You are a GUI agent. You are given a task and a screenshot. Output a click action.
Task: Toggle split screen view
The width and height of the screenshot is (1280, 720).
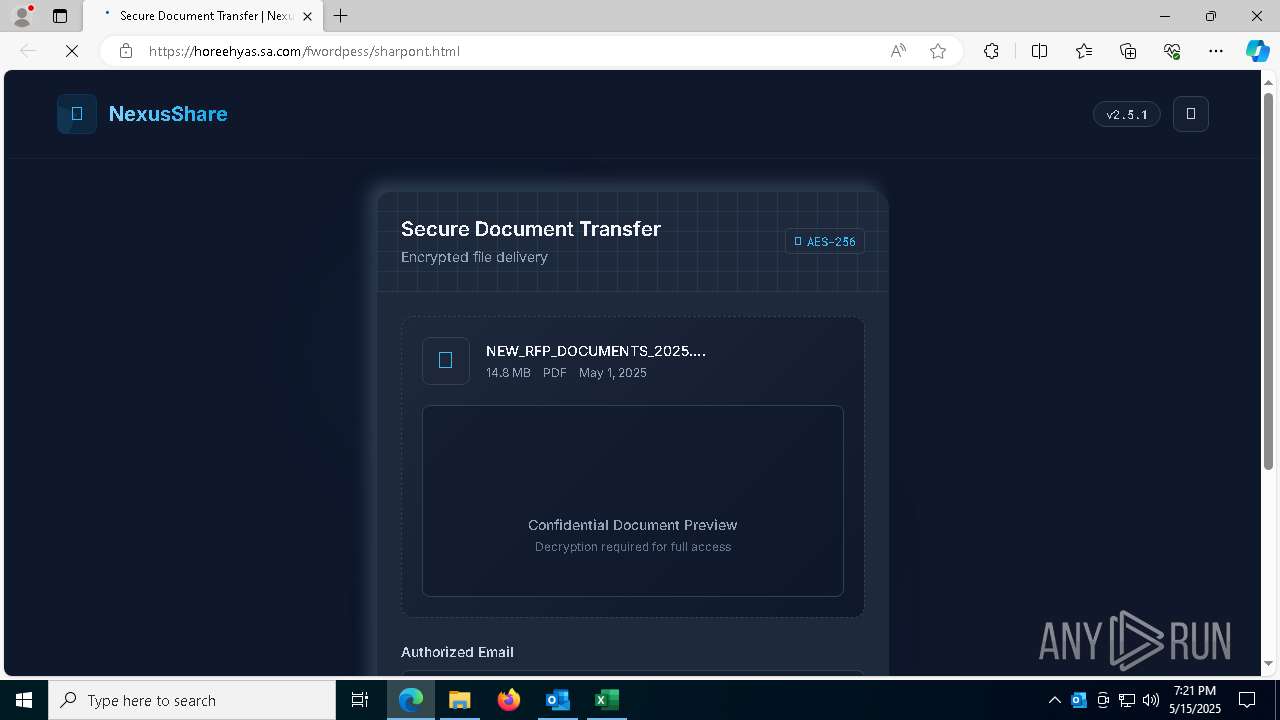pos(1039,51)
